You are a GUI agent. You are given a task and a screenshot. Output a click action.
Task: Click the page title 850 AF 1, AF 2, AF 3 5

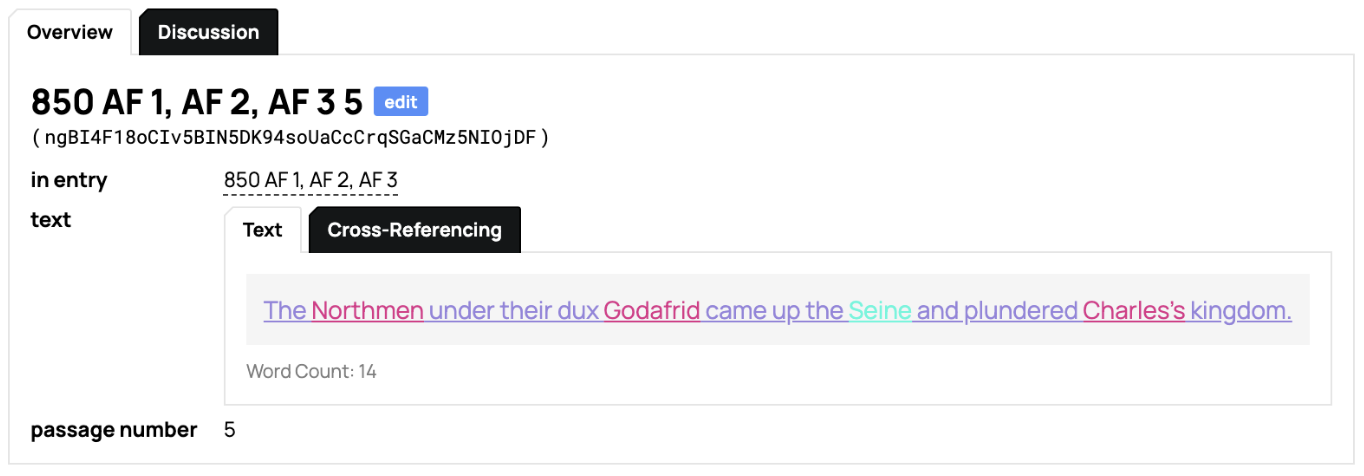coord(196,102)
